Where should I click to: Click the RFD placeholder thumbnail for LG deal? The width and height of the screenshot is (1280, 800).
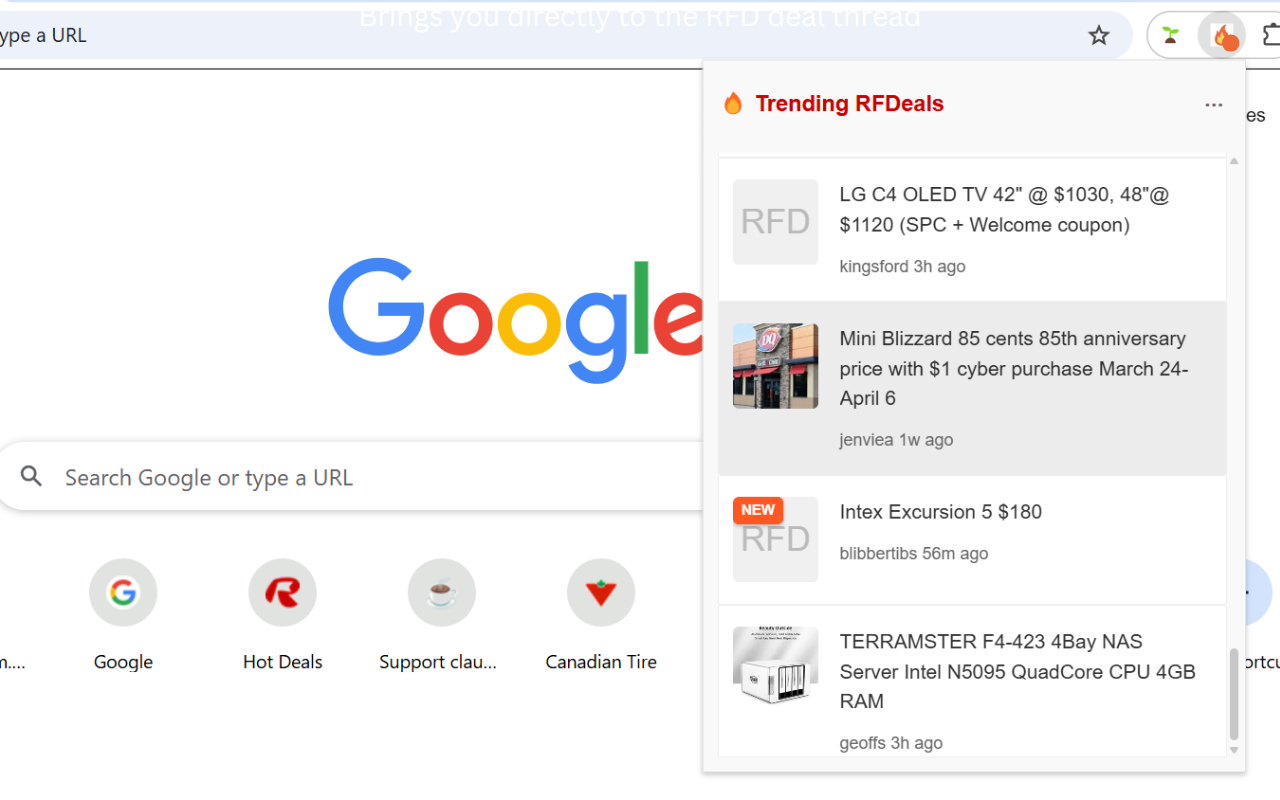click(x=775, y=222)
